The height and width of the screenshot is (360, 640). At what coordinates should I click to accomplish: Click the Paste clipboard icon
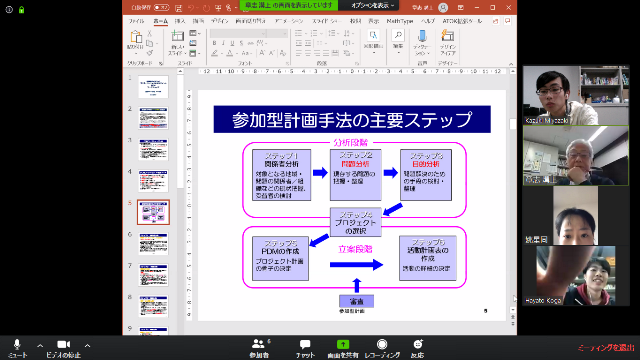tap(136, 42)
